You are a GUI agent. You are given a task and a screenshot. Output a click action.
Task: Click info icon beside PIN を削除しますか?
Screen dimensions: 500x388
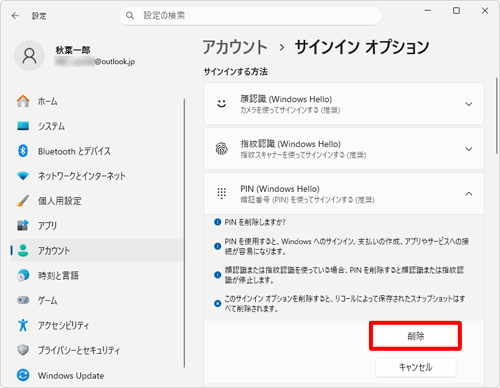(217, 222)
